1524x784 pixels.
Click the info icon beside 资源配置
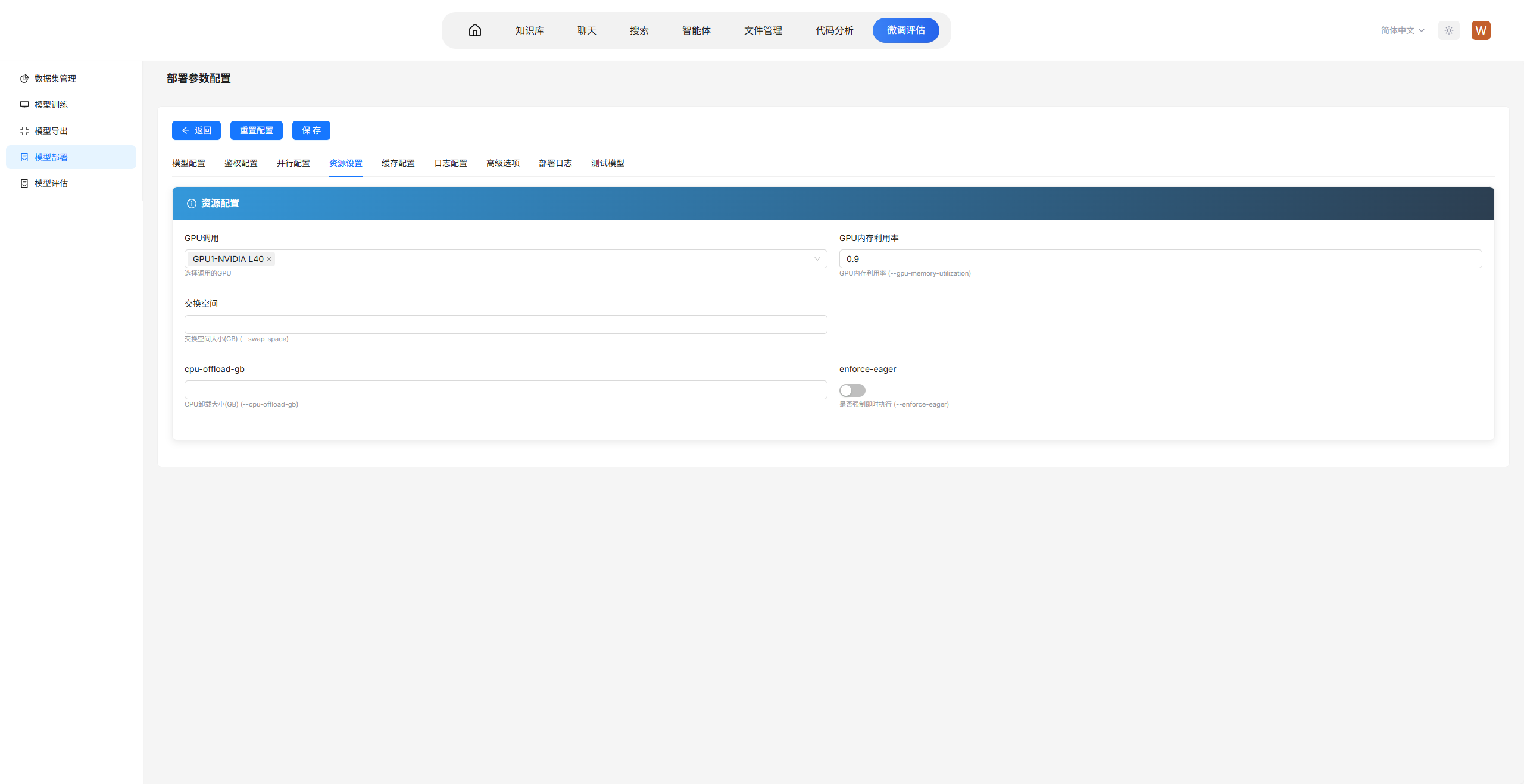[192, 204]
